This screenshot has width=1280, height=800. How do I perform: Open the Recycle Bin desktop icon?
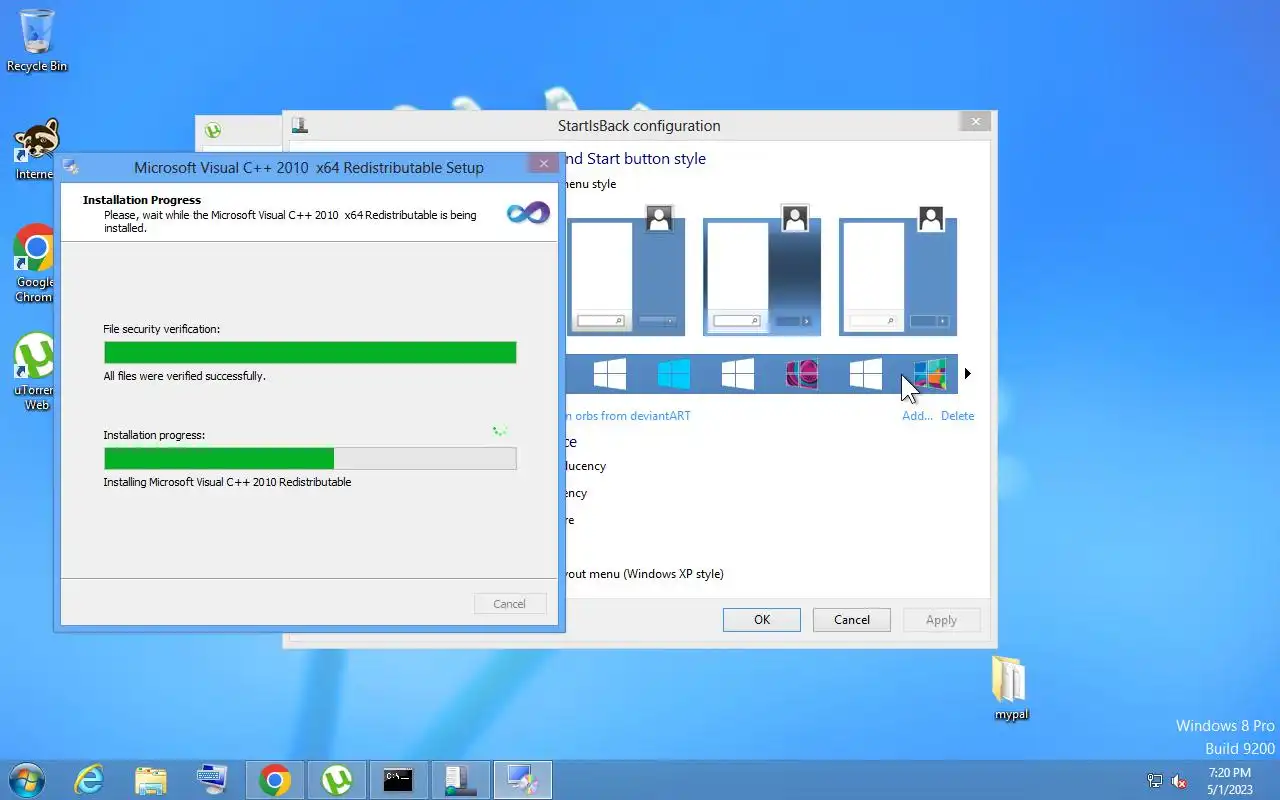pyautogui.click(x=37, y=41)
